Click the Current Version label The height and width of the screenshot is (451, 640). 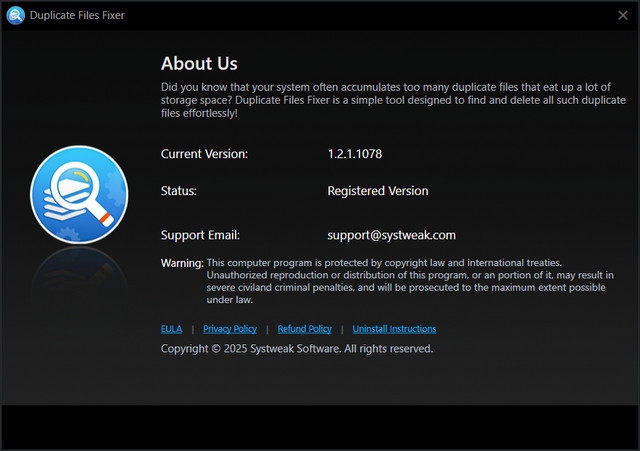tap(204, 154)
